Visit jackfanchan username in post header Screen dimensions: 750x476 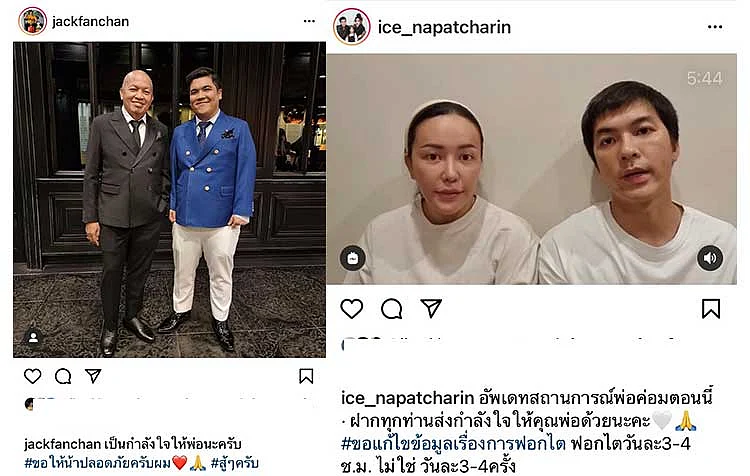pyautogui.click(x=90, y=22)
